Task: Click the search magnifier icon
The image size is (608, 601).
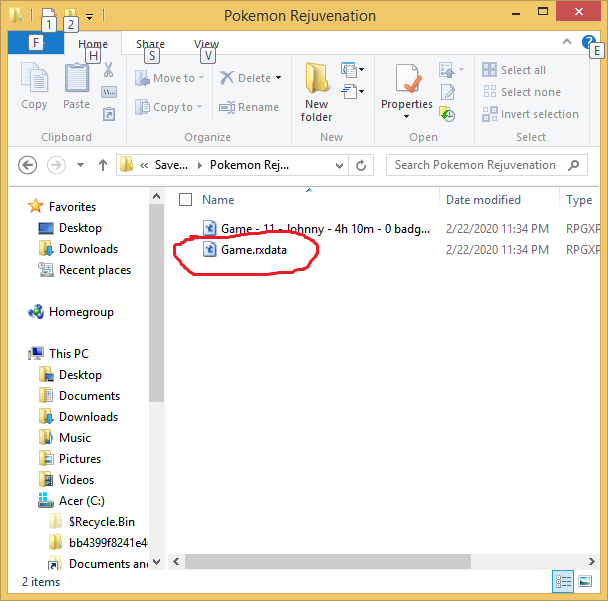Action: tap(573, 165)
